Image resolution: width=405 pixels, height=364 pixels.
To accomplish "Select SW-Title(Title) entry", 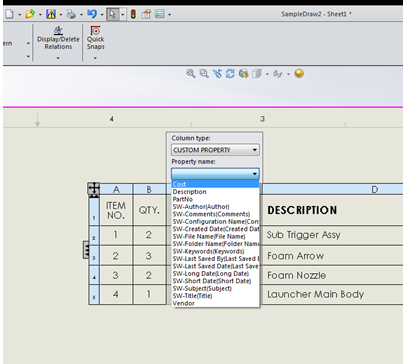I will (215, 296).
